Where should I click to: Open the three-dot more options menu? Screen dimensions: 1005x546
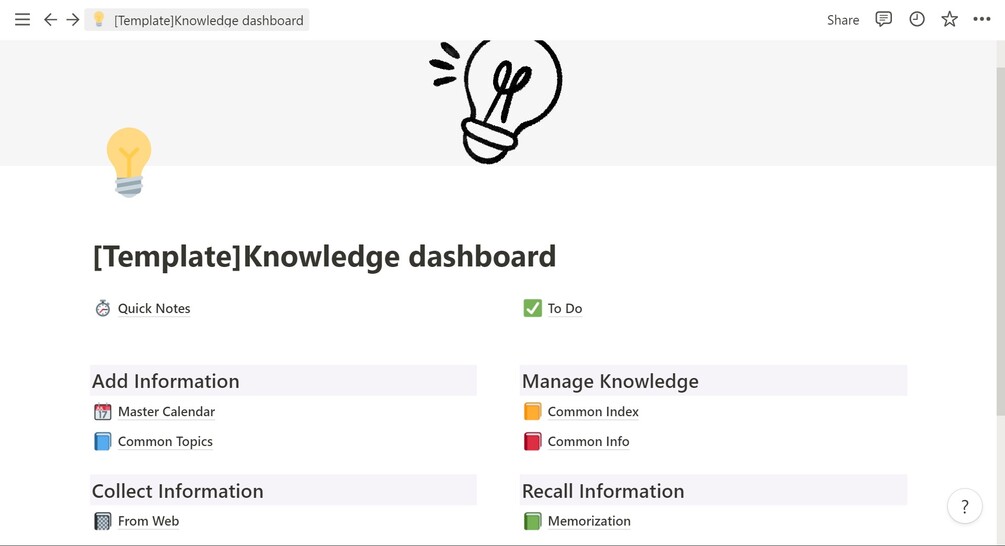click(x=981, y=20)
